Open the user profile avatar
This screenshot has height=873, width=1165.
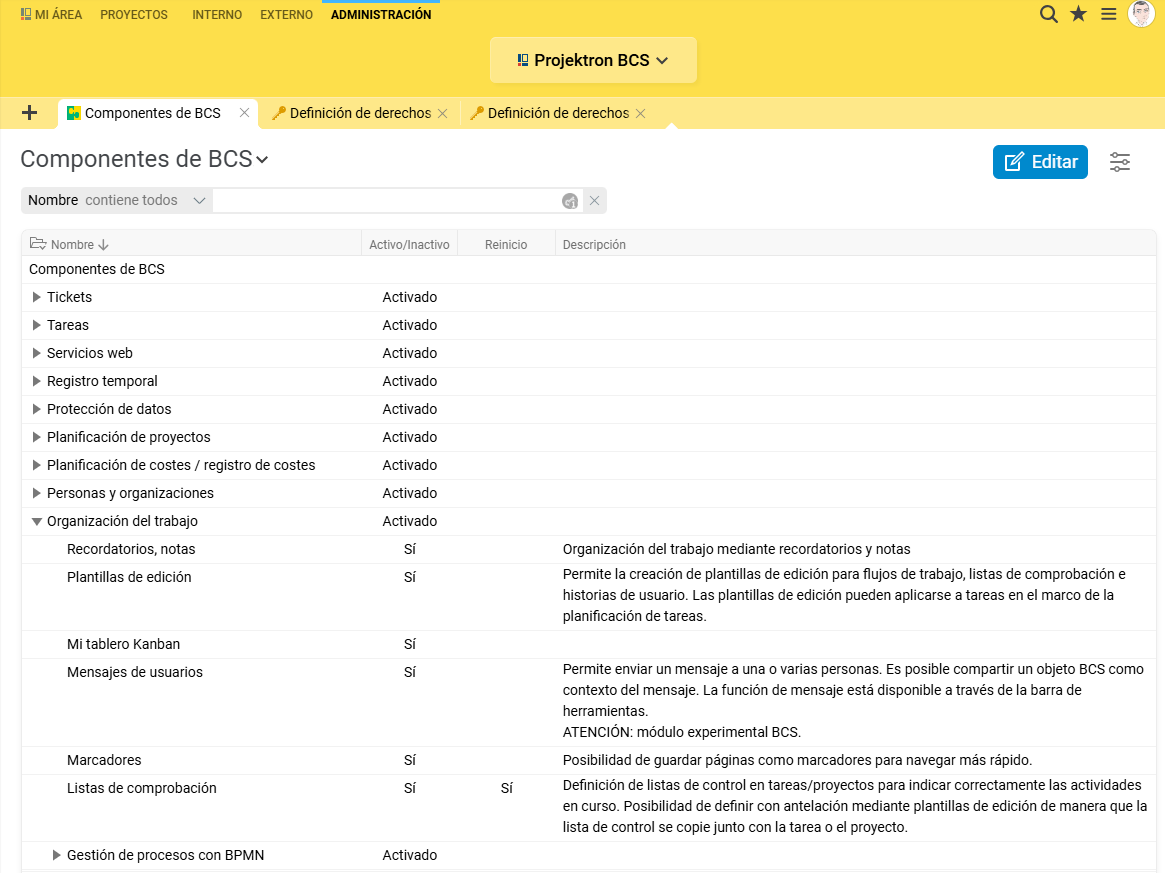point(1141,14)
